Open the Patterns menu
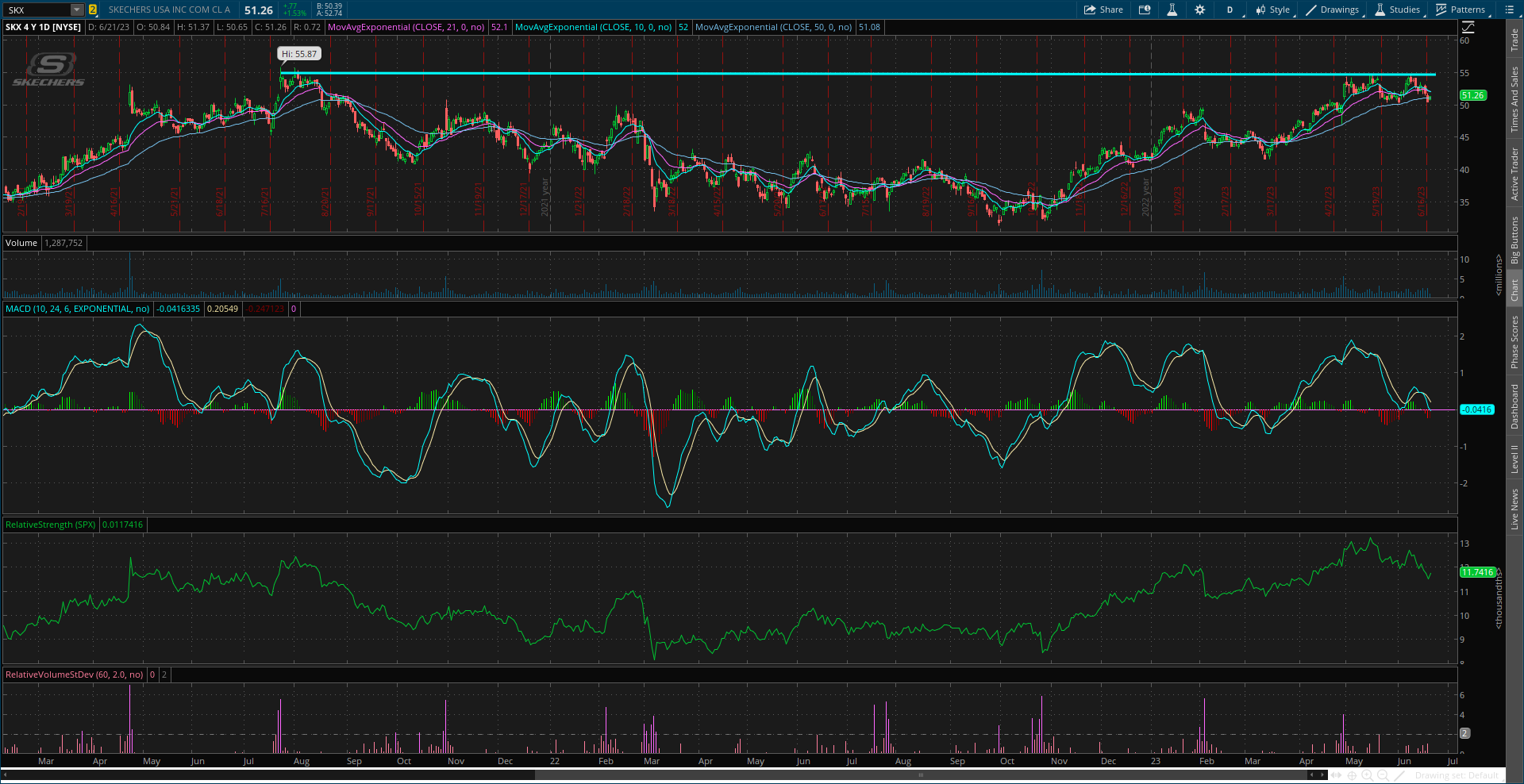 point(1461,10)
